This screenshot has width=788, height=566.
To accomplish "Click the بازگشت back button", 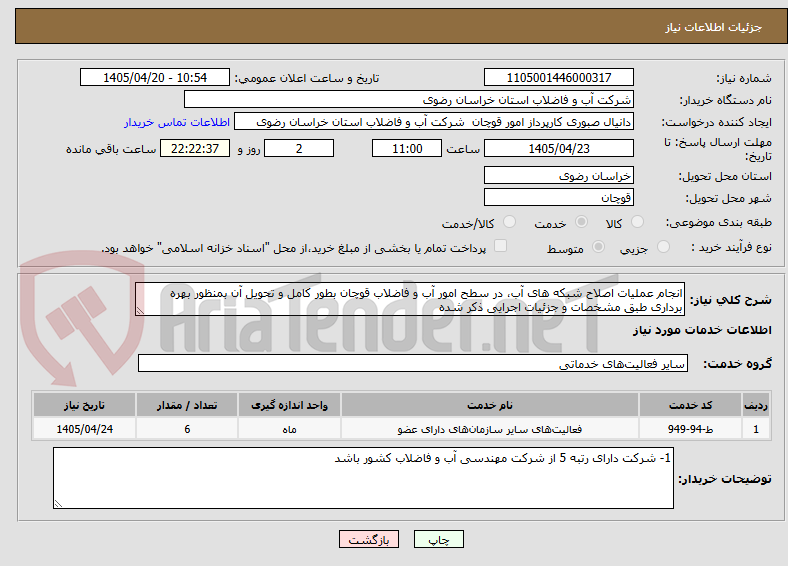I will 369,539.
